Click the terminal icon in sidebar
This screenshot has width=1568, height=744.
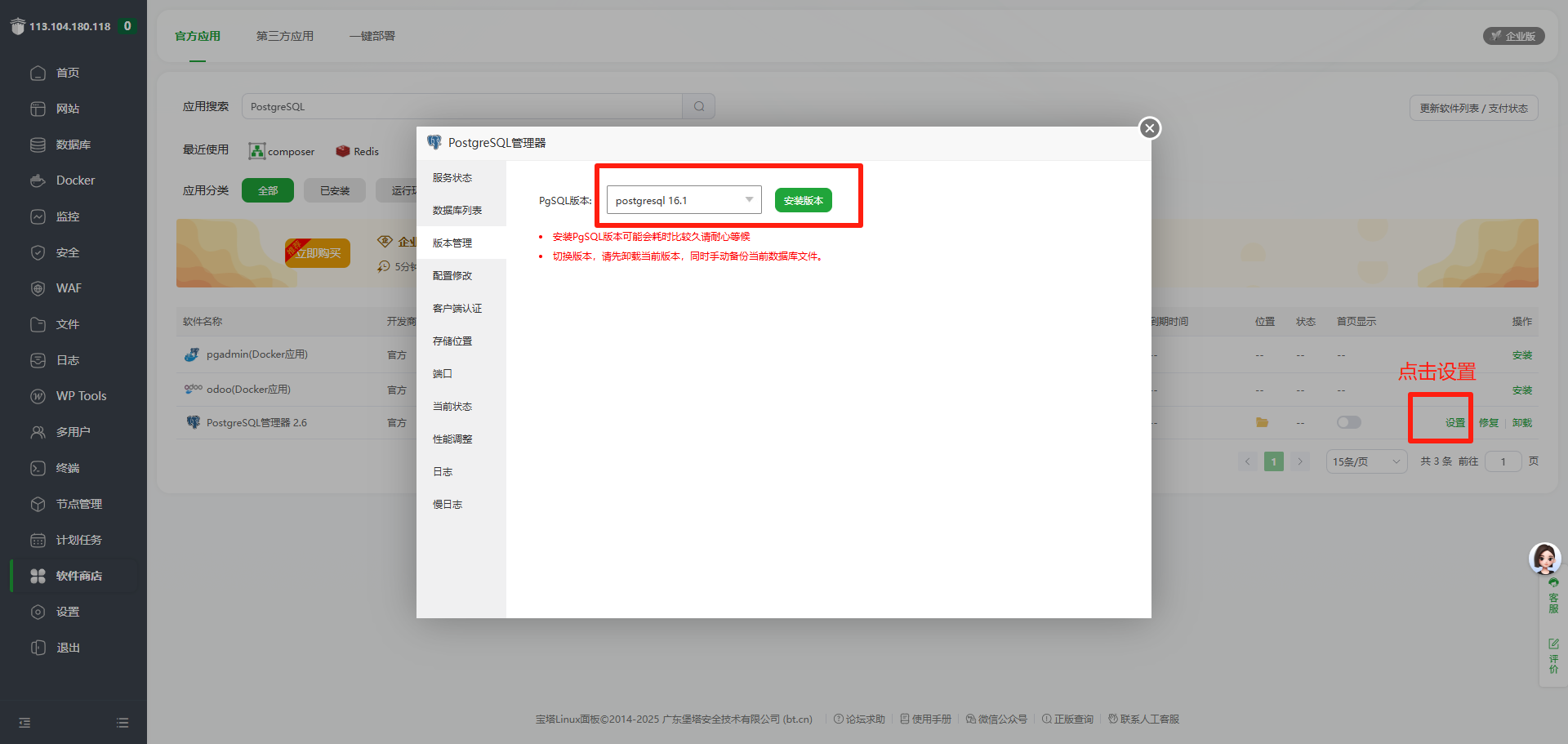tap(38, 468)
